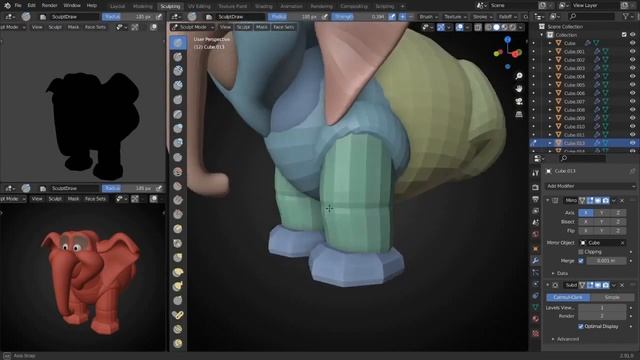
Task: Toggle camera view icon in the viewport
Action: (x=519, y=101)
